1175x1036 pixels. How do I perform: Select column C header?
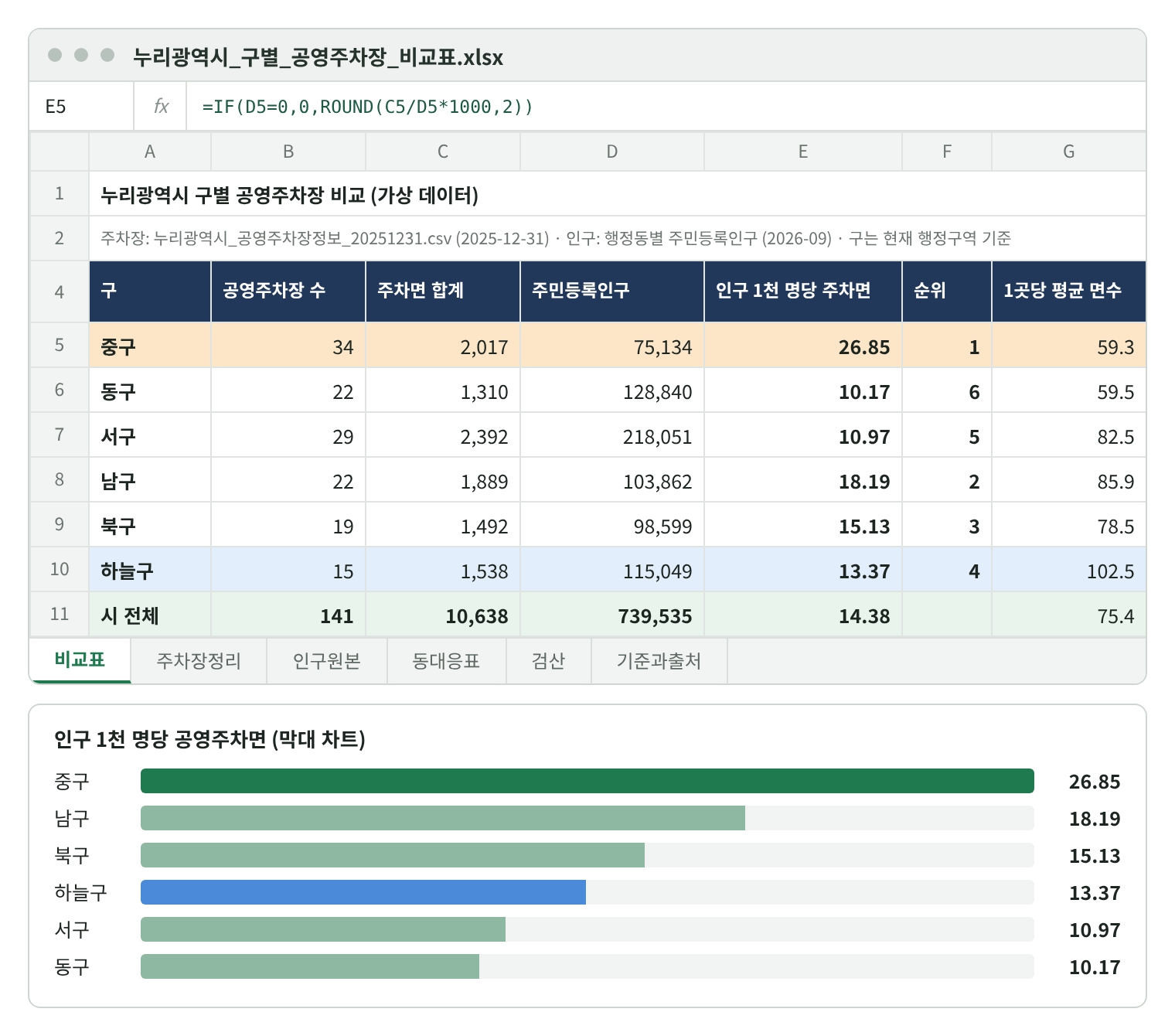(443, 152)
